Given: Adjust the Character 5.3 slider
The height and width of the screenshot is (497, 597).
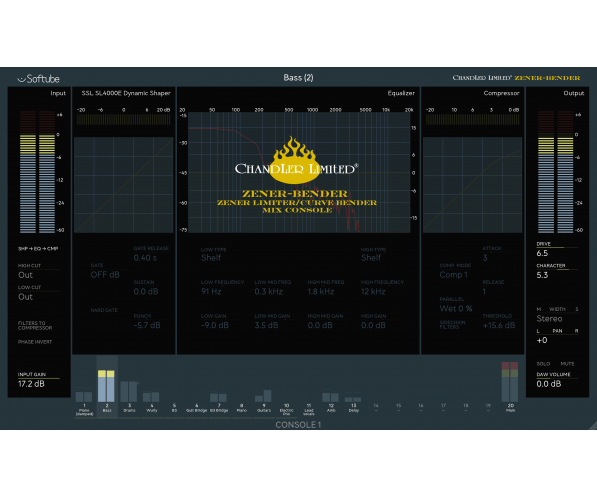Looking at the screenshot, I should click(557, 270).
